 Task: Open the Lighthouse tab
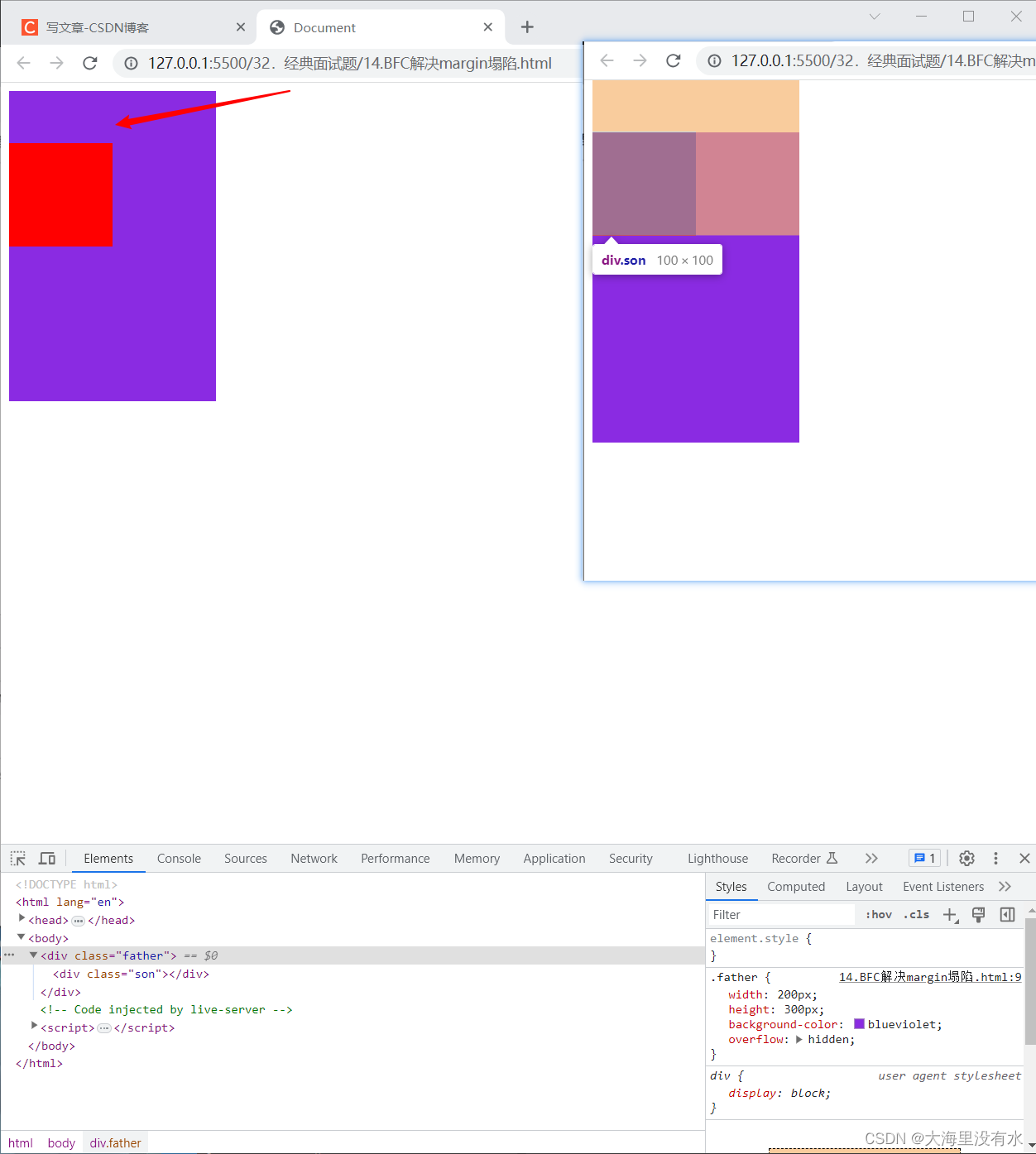[717, 859]
